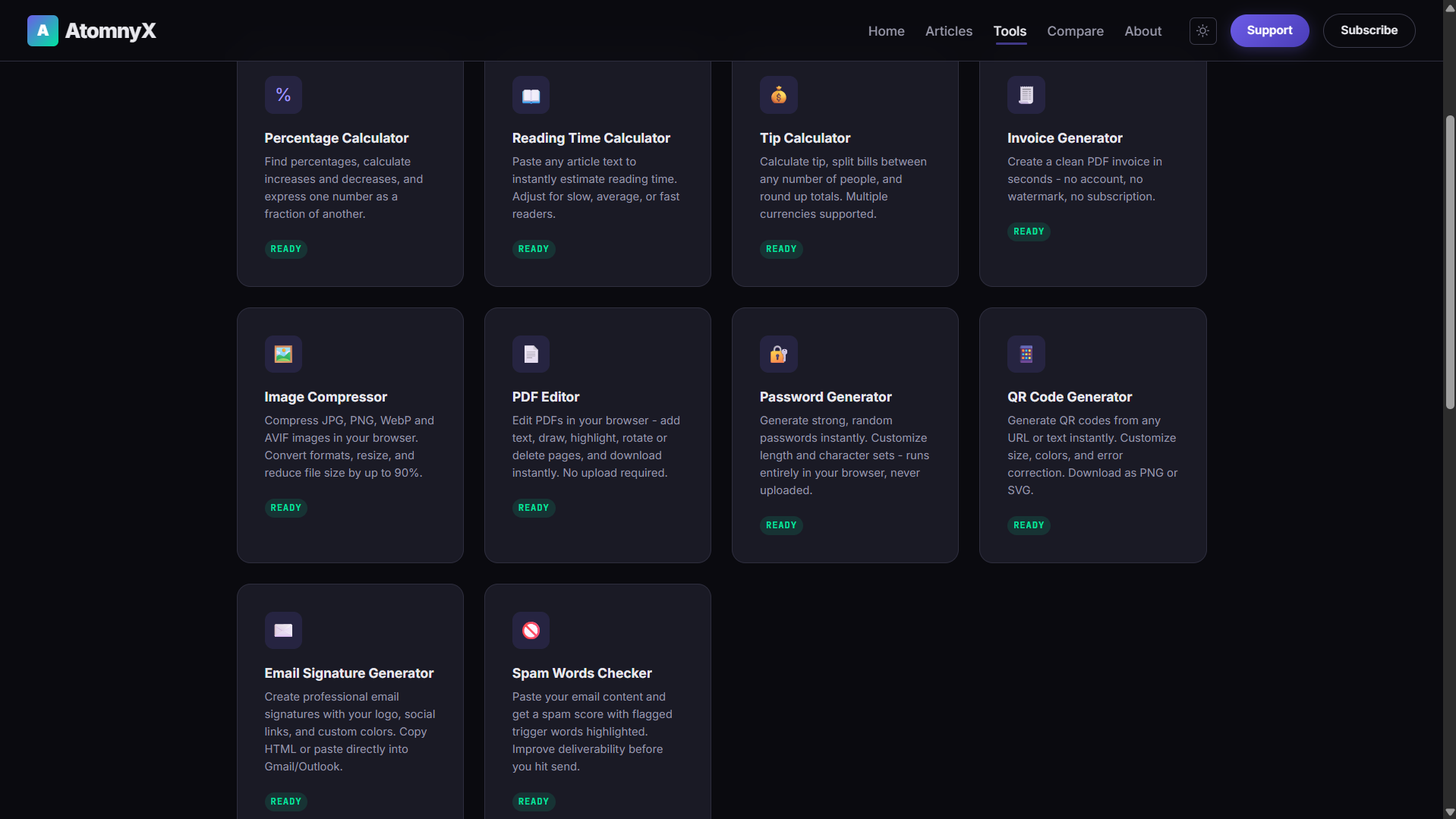Click the Spam Words Checker prohibited icon
Screen dimensions: 1456x819
531,630
